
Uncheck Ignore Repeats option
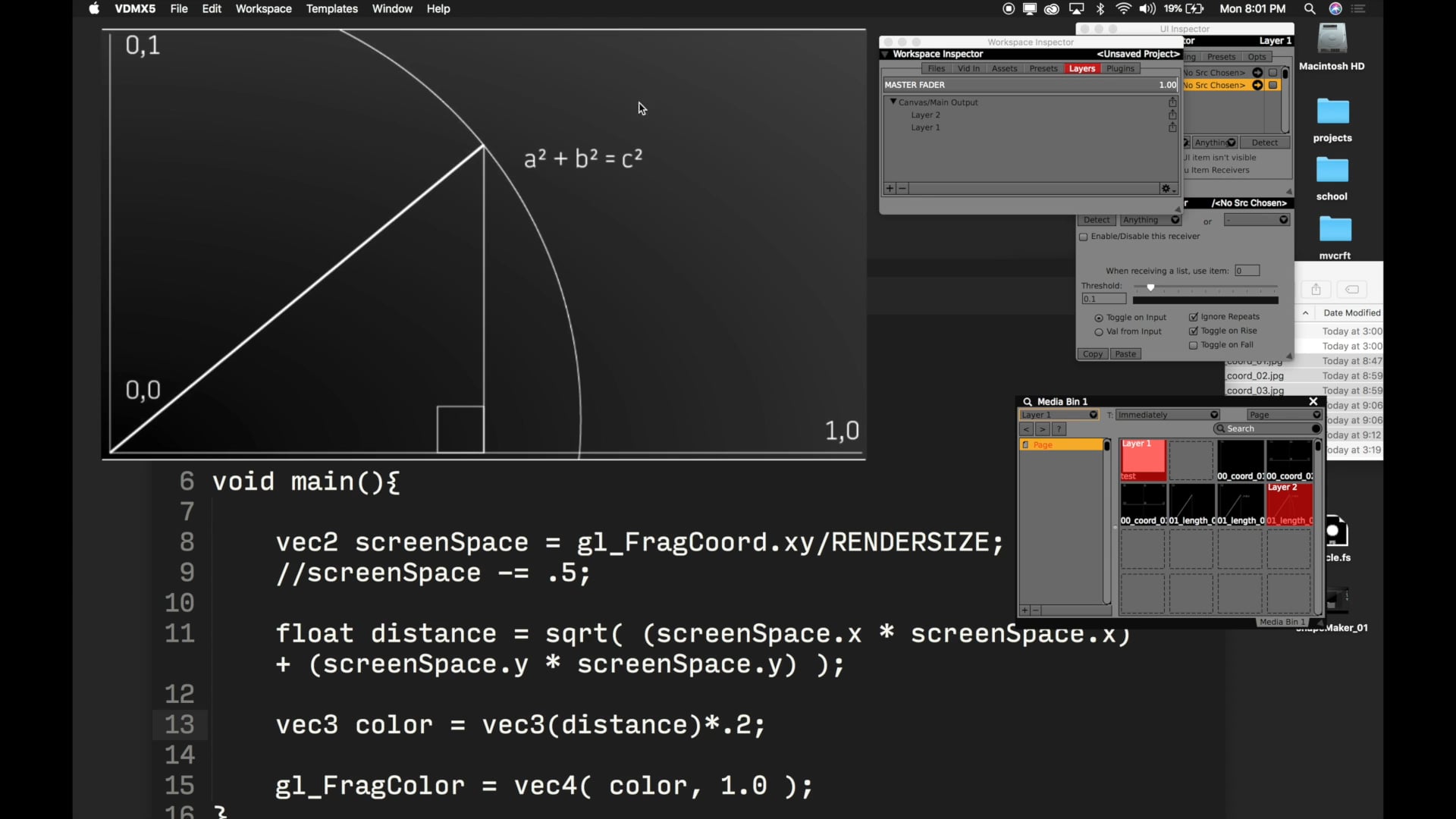point(1193,317)
